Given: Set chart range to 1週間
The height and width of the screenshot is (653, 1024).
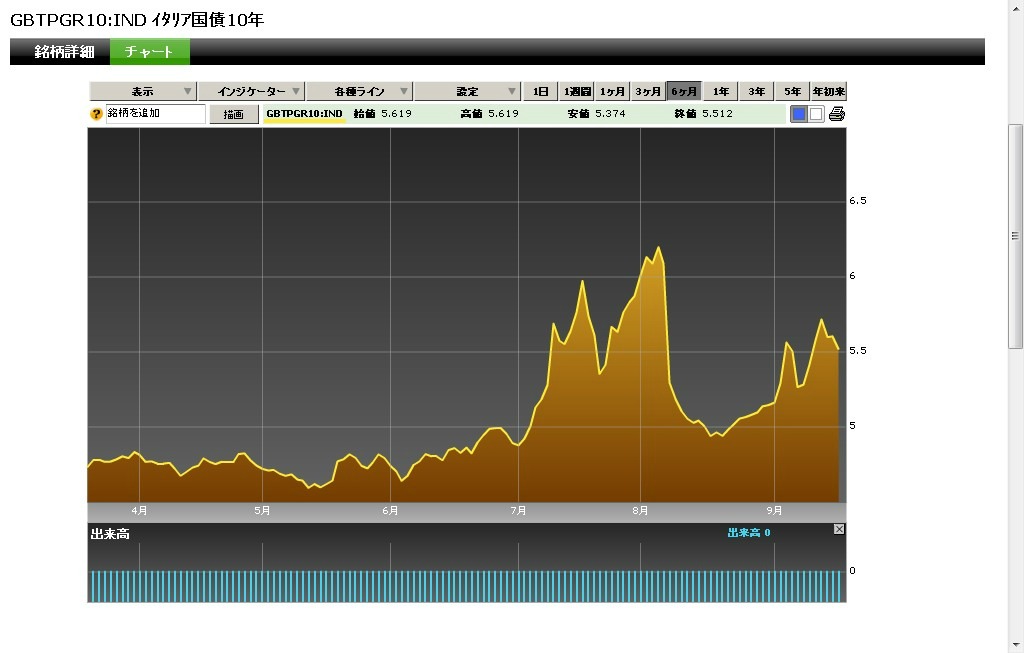Looking at the screenshot, I should [x=576, y=92].
